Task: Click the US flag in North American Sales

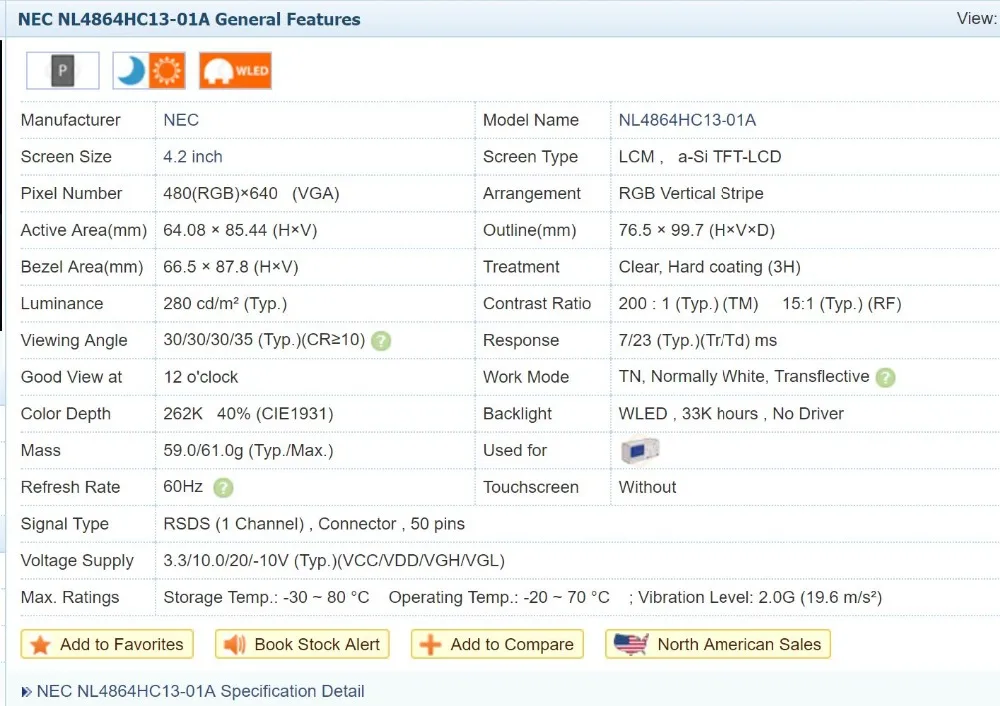Action: [x=631, y=645]
